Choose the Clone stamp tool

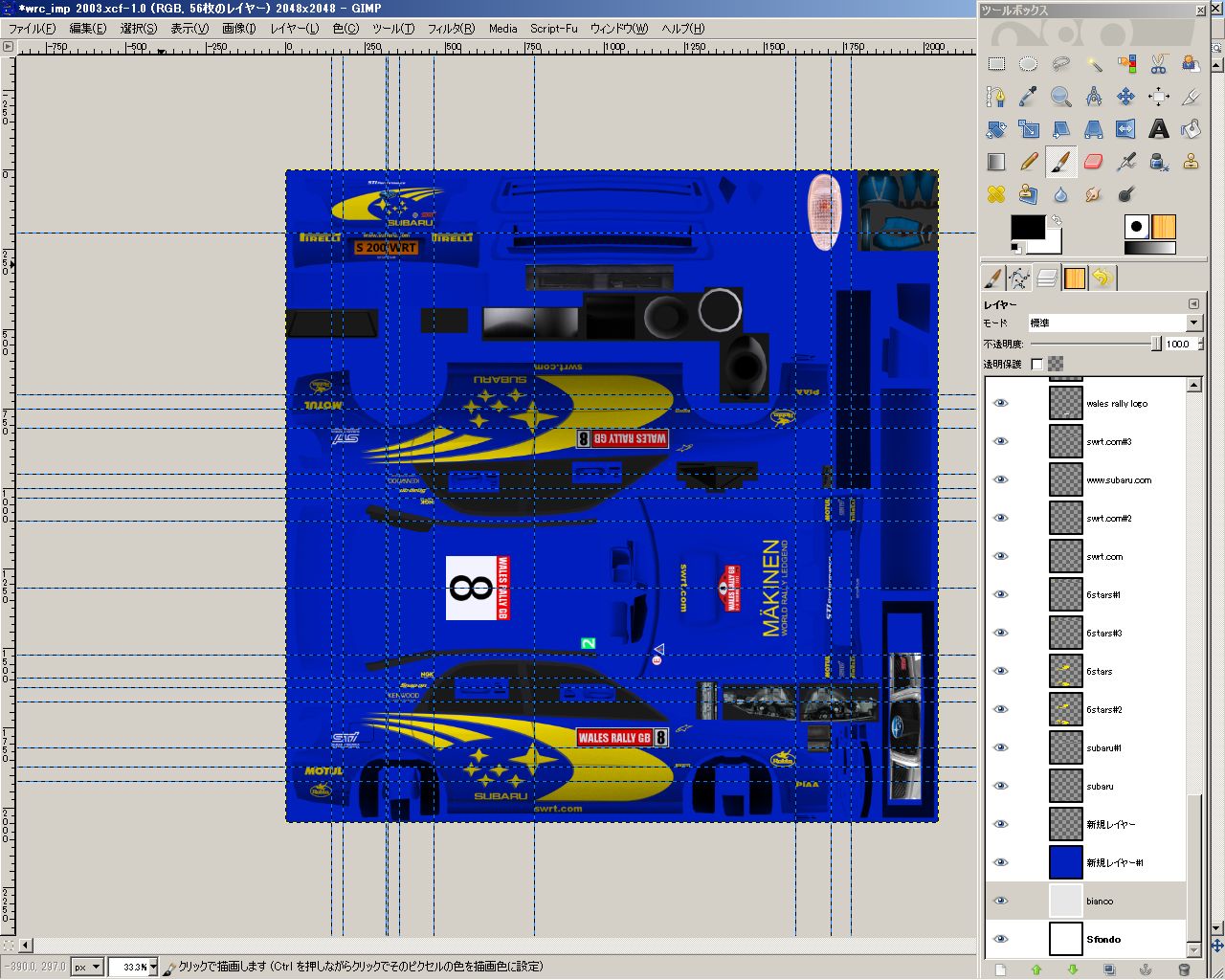tap(1191, 162)
